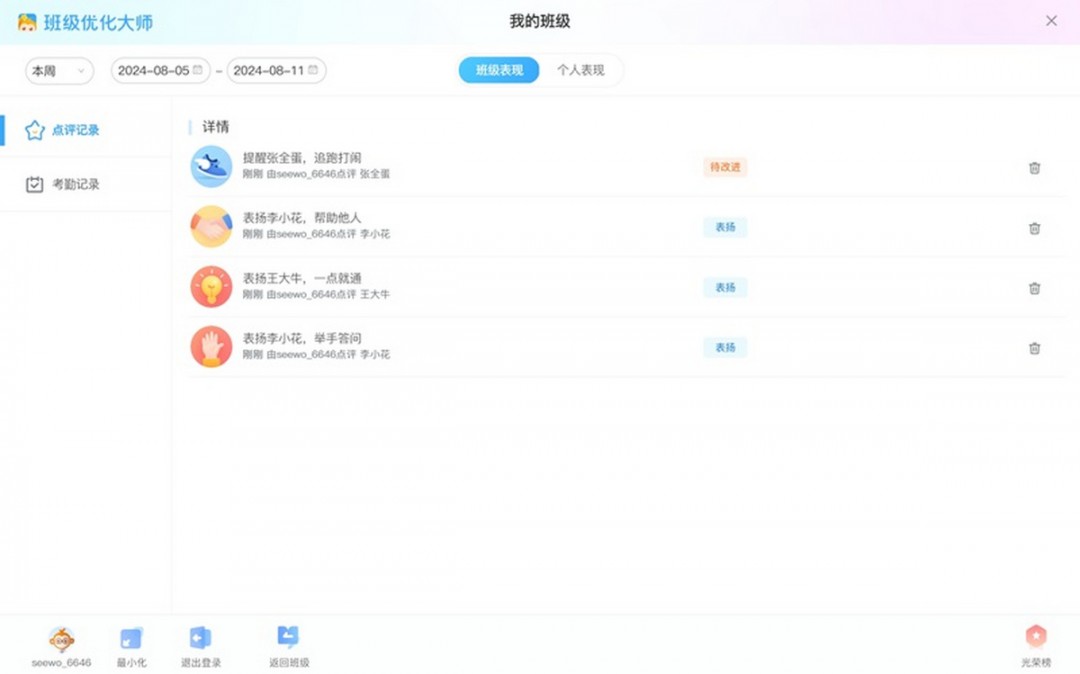Delete the 举手答问 record with its trash icon
Image resolution: width=1080 pixels, height=674 pixels.
(x=1034, y=348)
